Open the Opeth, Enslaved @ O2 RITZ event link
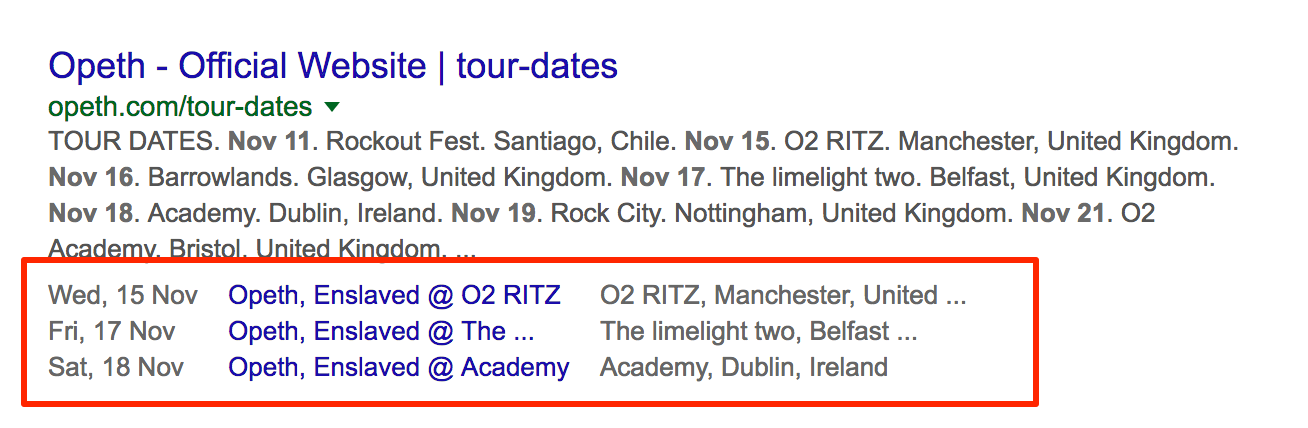The image size is (1308, 428). (x=394, y=295)
